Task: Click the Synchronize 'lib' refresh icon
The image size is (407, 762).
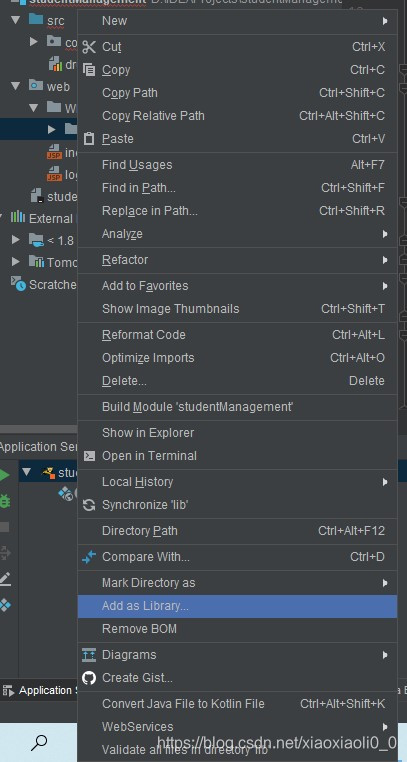Action: [89, 505]
